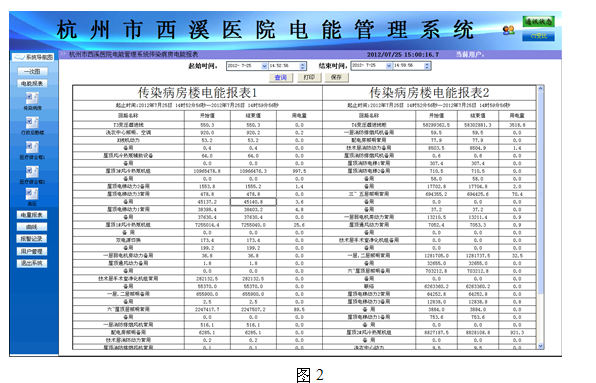This screenshot has width=596, height=383.
Task: Click the blue CT变比 button
Action: [538, 36]
